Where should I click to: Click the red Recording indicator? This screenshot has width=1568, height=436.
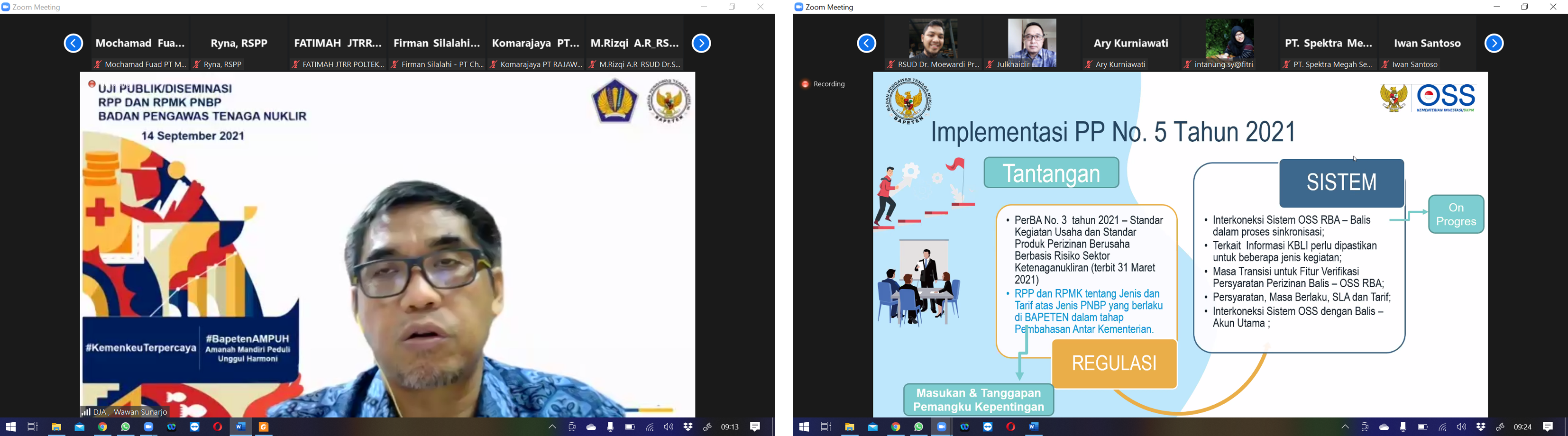[824, 84]
